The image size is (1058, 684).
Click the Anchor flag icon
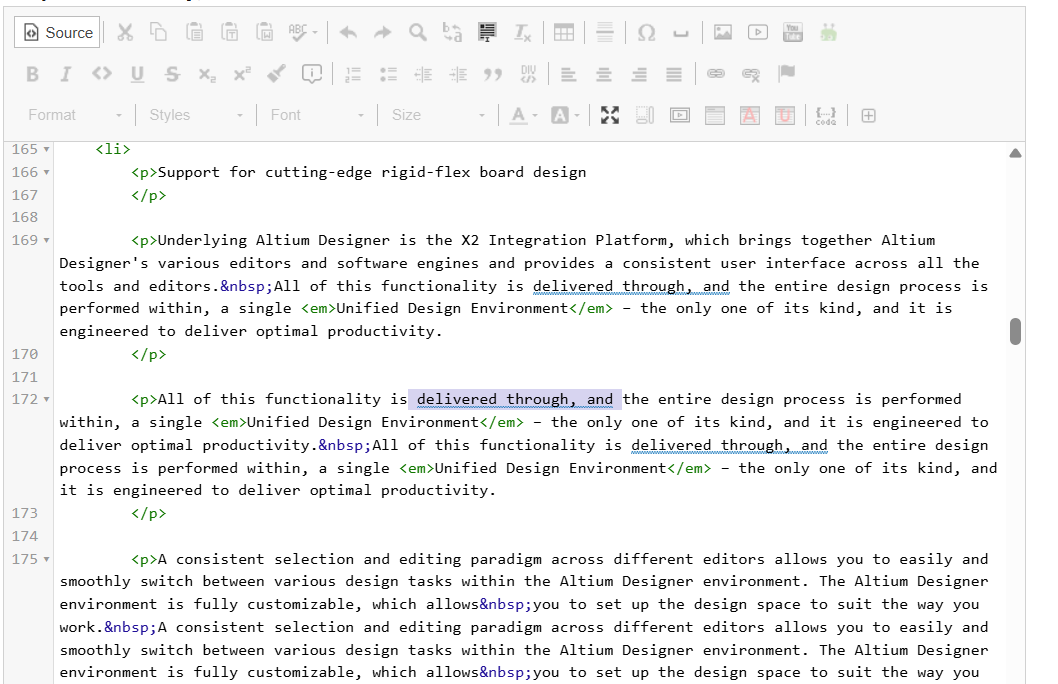(x=786, y=73)
